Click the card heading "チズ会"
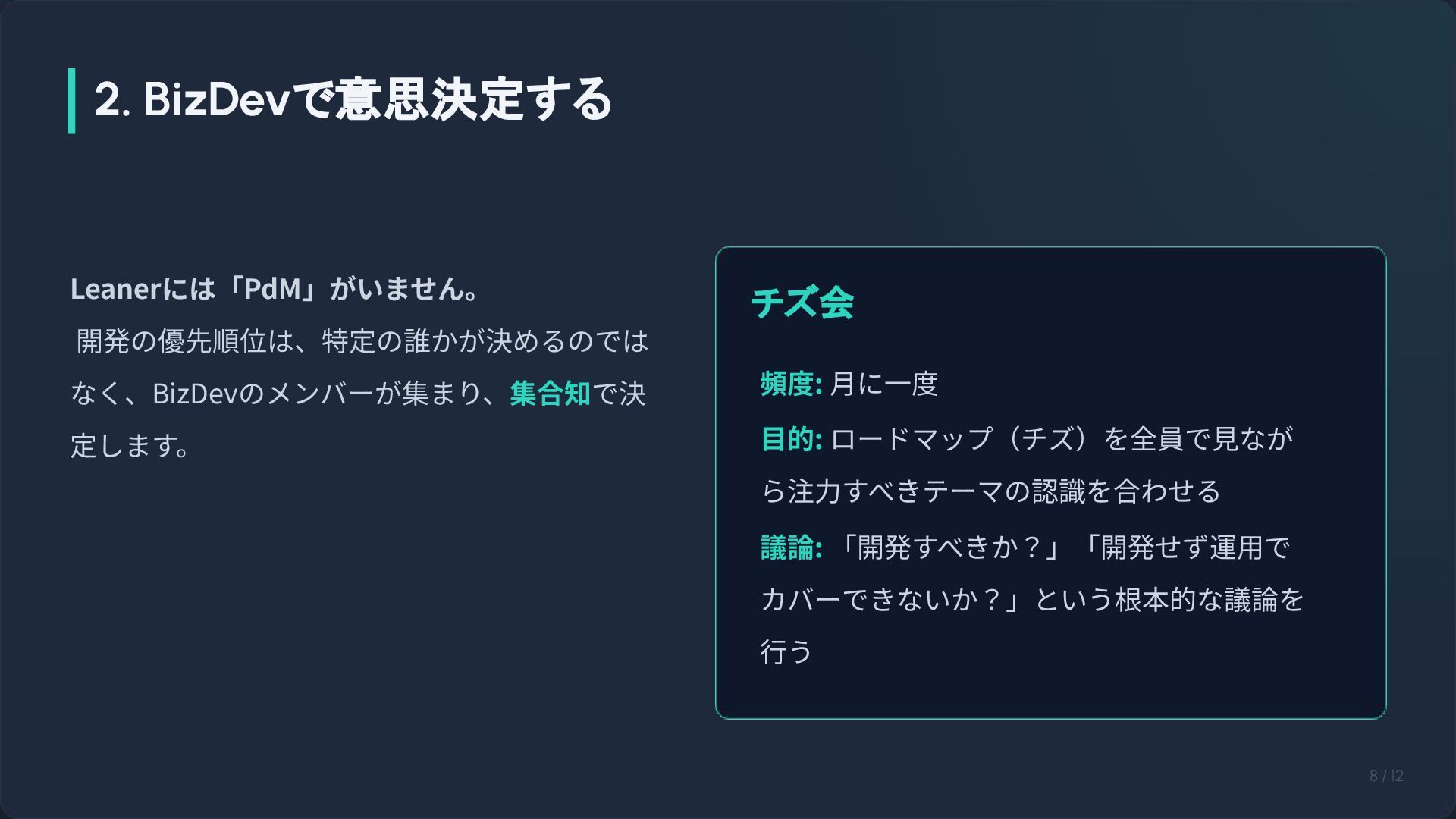 (x=802, y=303)
